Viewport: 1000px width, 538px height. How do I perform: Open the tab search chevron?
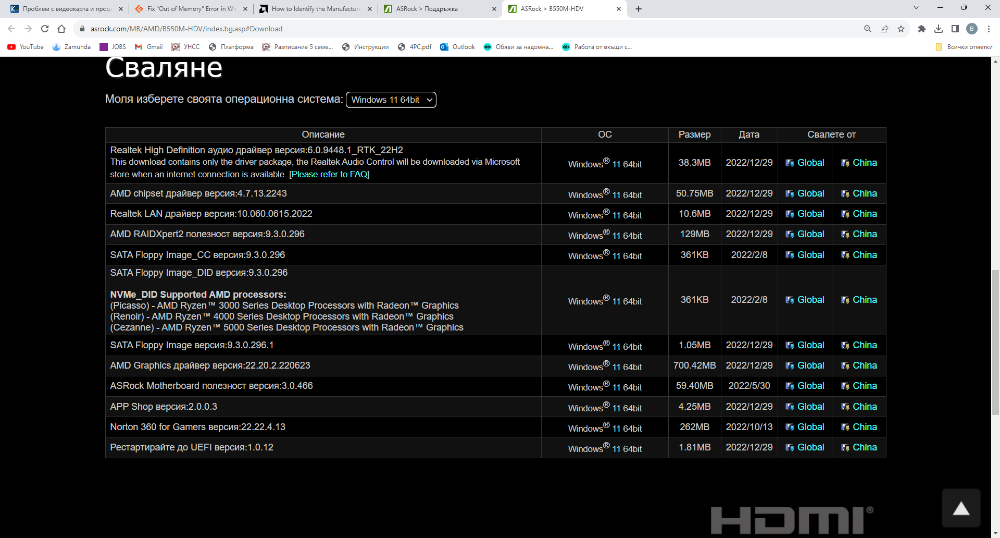pyautogui.click(x=916, y=8)
